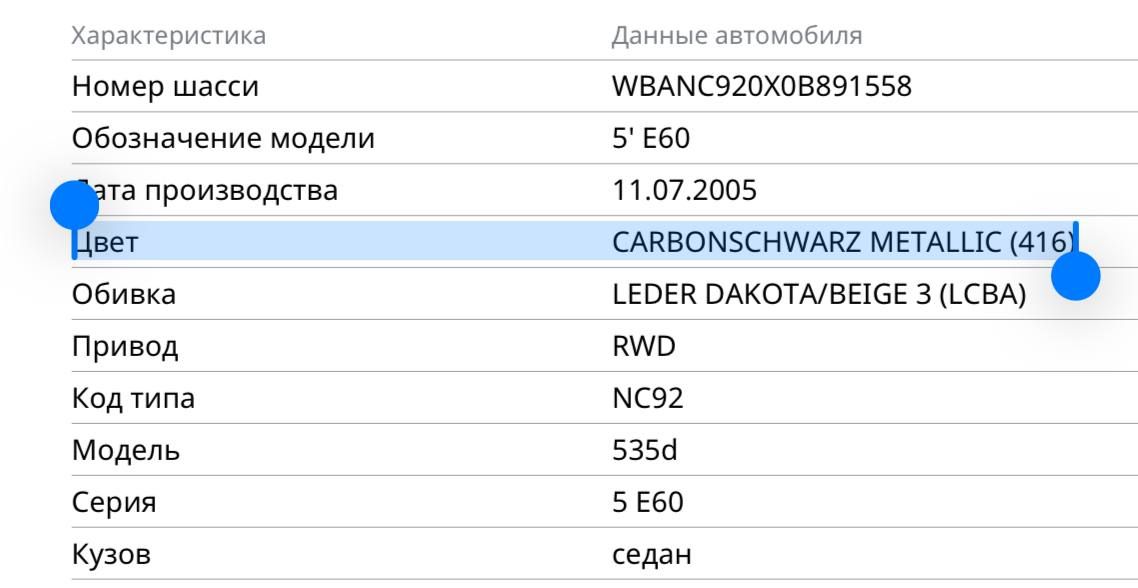Click the "Обозначение модели" label
This screenshot has width=1138, height=588.
tap(223, 139)
